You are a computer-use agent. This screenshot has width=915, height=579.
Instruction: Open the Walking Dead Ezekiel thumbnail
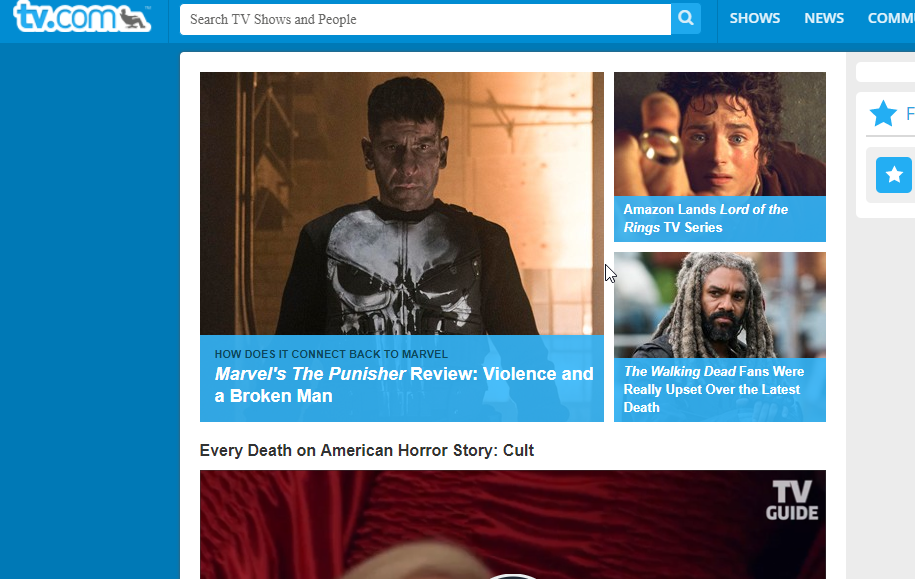click(720, 305)
